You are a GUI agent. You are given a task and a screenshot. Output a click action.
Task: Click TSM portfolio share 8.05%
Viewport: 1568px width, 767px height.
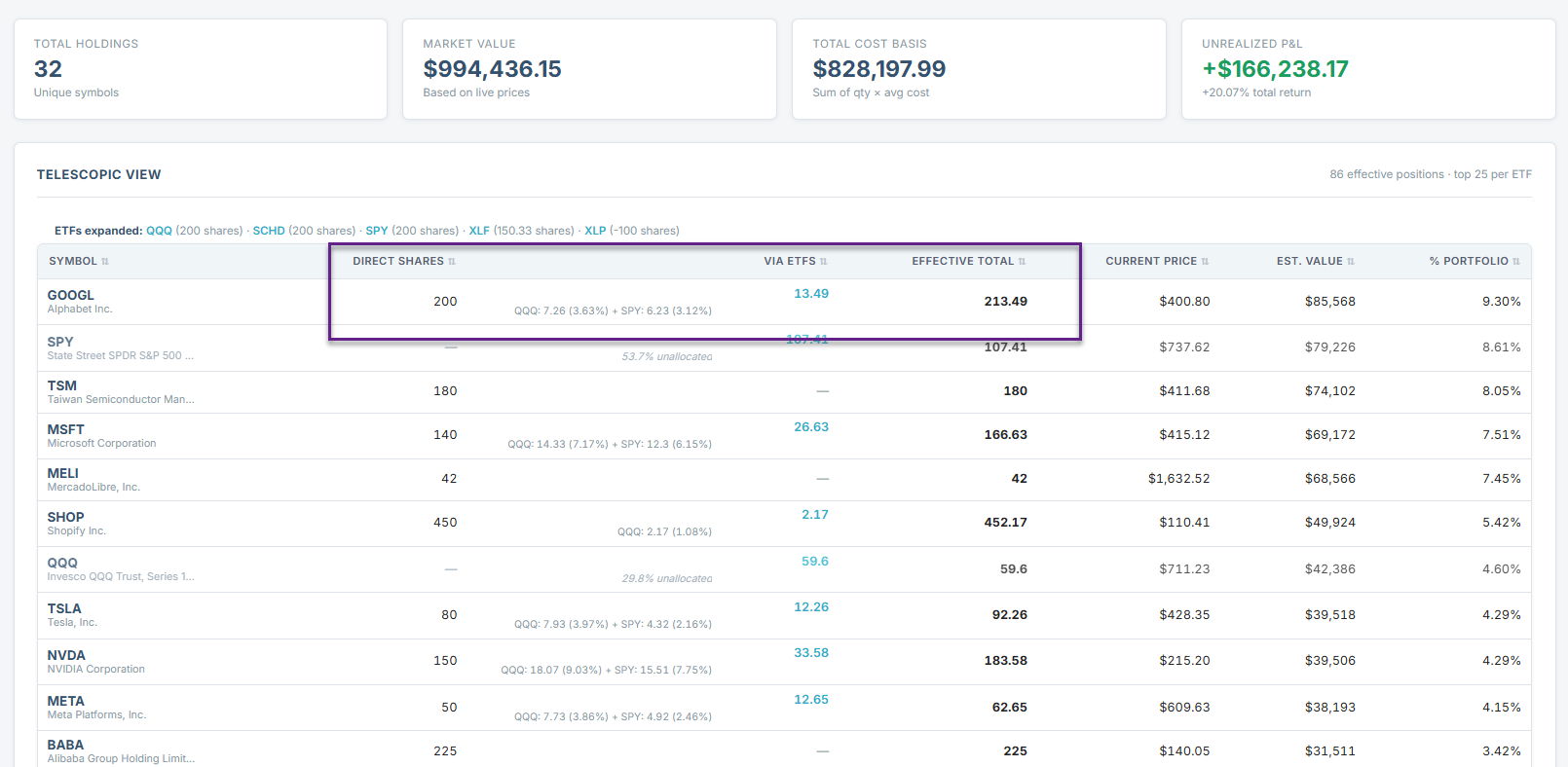click(x=1502, y=391)
